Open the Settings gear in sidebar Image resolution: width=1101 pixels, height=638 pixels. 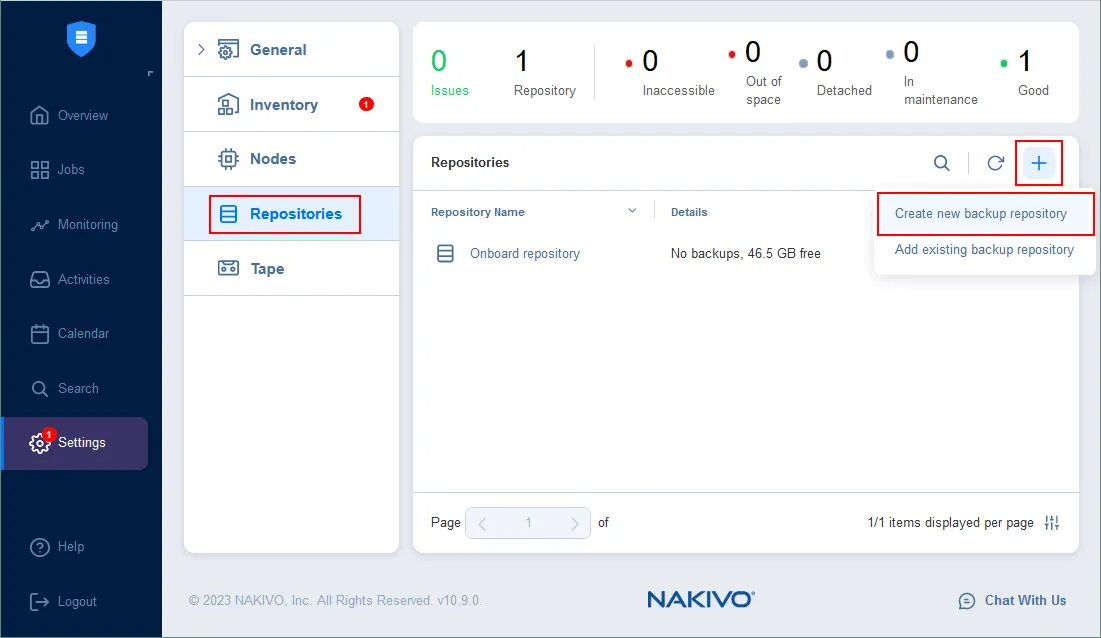click(x=40, y=443)
